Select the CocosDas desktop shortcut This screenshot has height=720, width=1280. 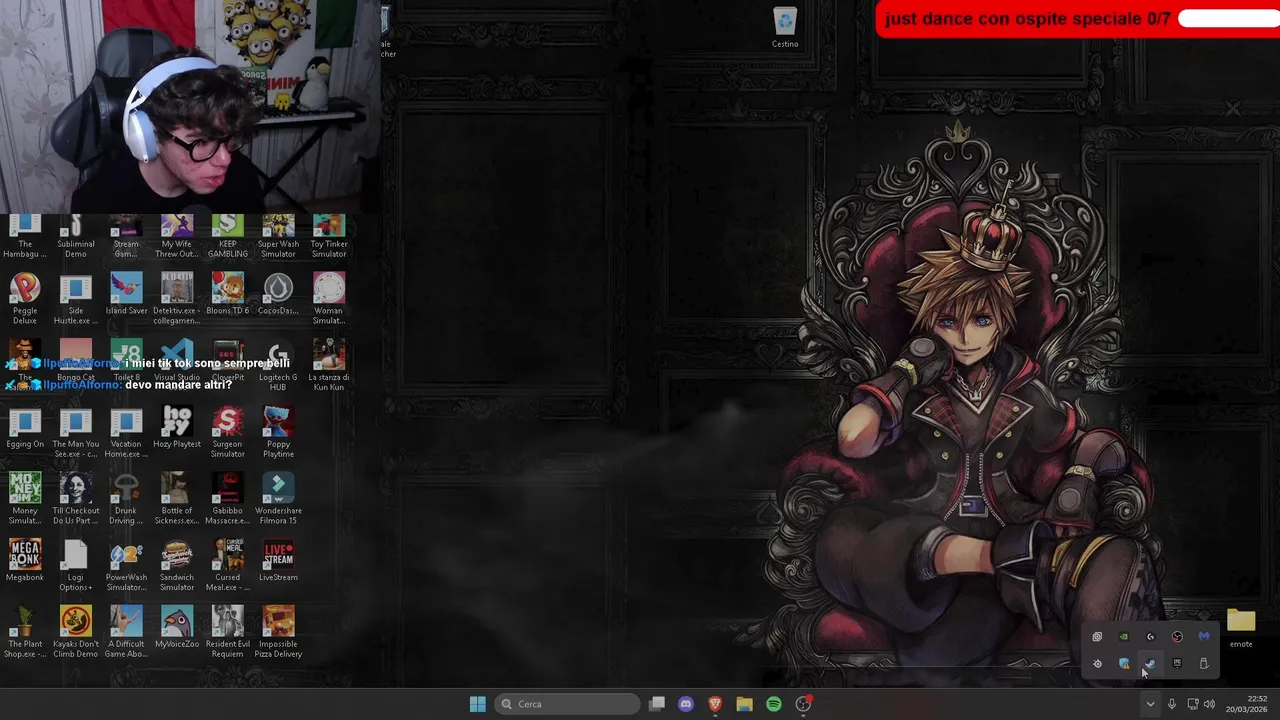[278, 293]
